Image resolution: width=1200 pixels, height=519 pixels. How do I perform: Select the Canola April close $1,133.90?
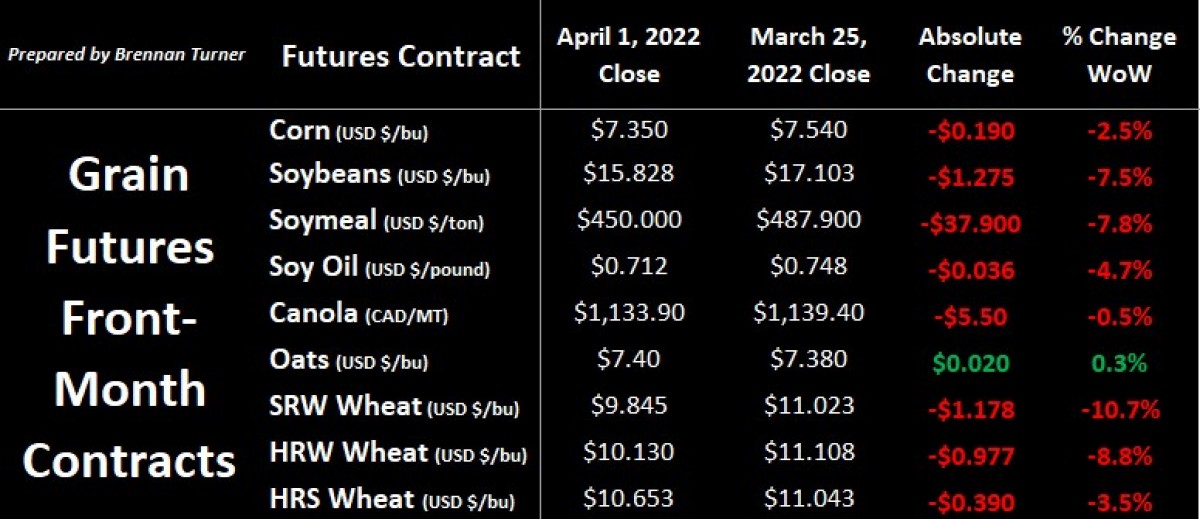630,313
